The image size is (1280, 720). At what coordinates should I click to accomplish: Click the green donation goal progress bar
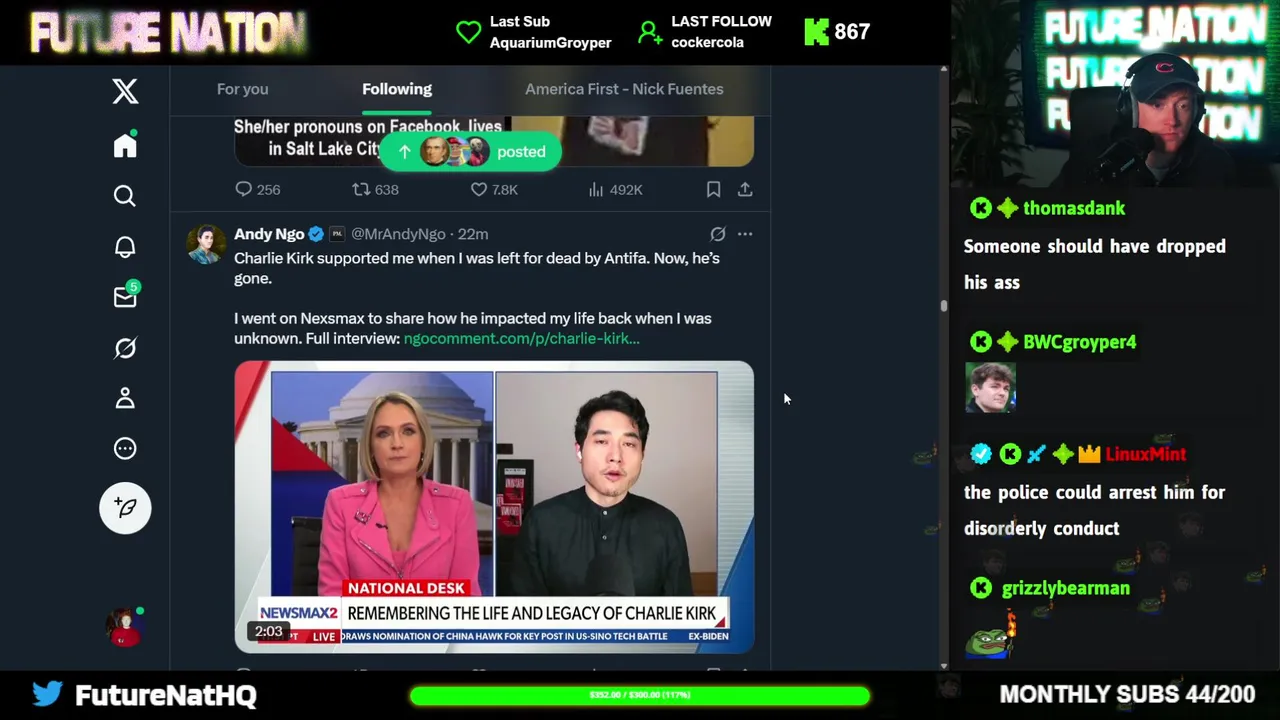point(640,695)
